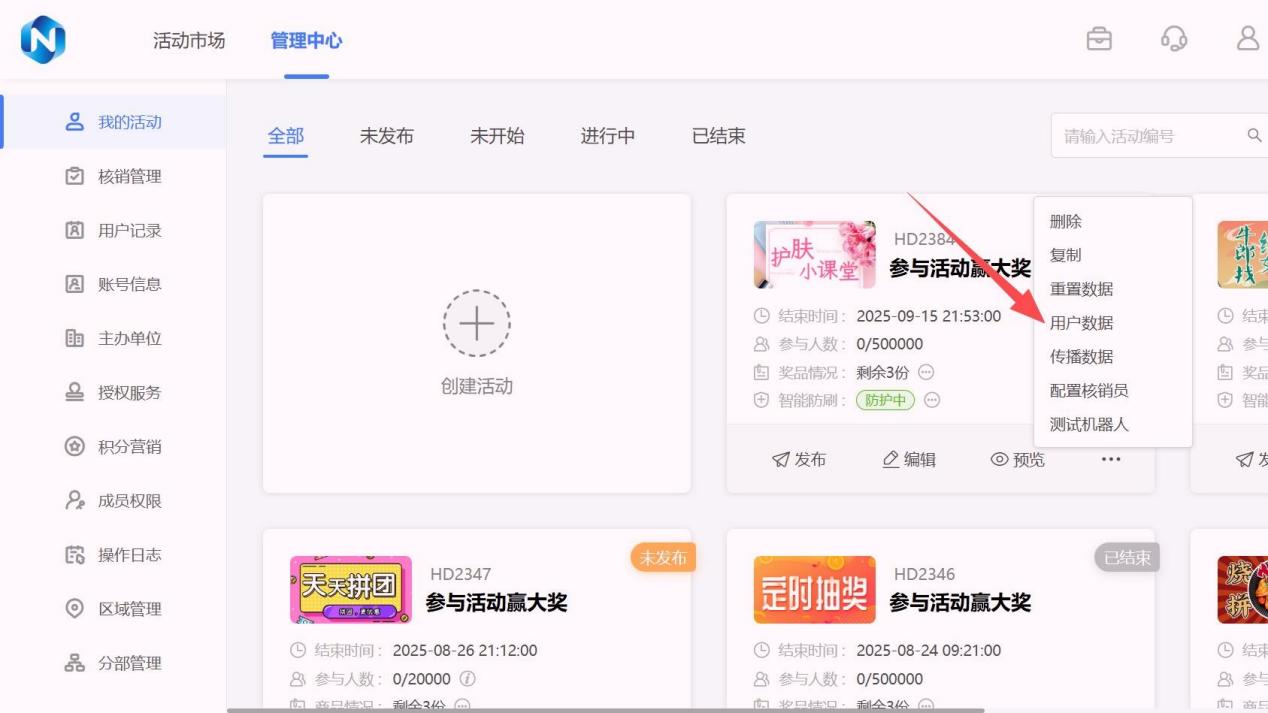
Task: Switch to 管理中心 tab
Action: click(x=306, y=41)
